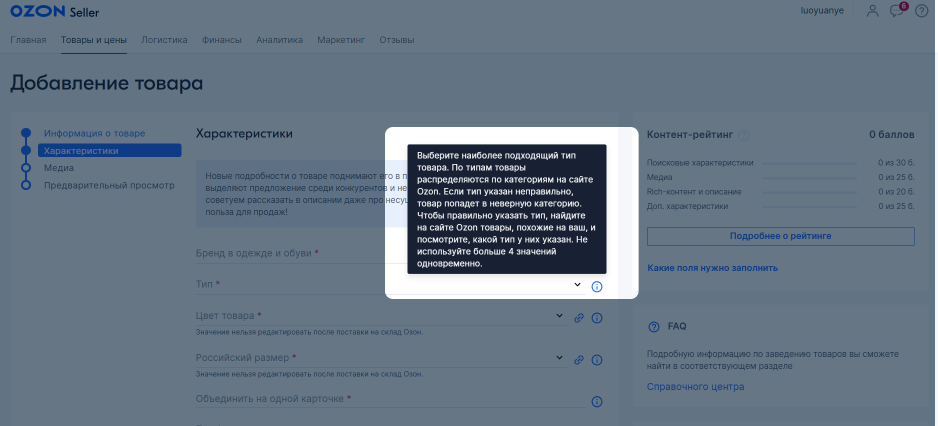Image resolution: width=938 pixels, height=426 pixels.
Task: Switch to the Логистика tab
Action: click(x=164, y=40)
